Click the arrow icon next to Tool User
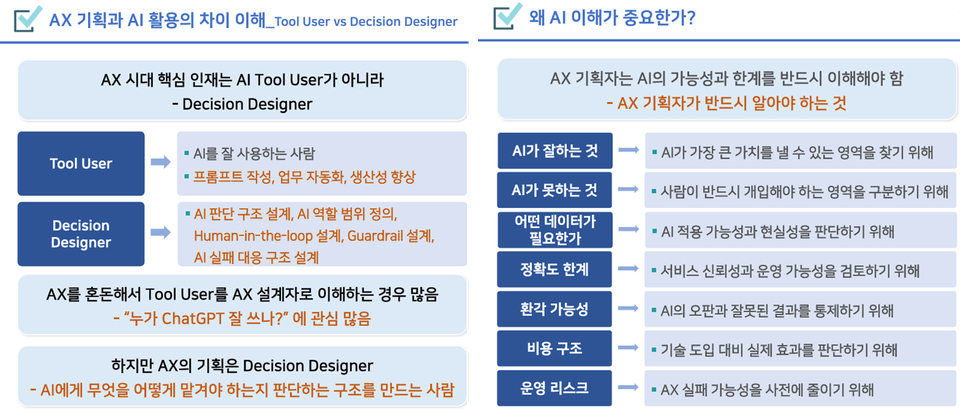 pos(161,162)
